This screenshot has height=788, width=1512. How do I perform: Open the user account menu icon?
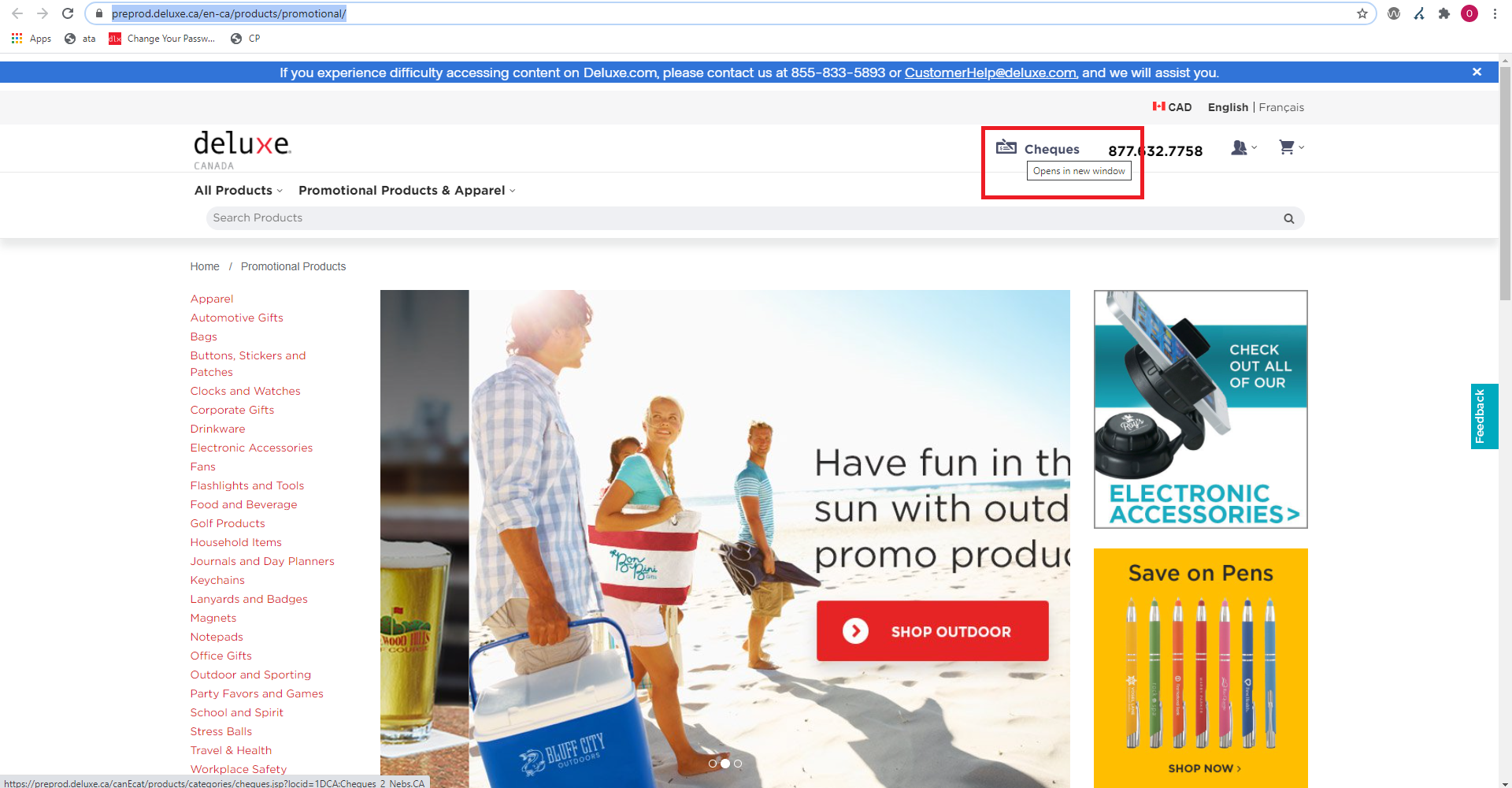pyautogui.click(x=1240, y=147)
